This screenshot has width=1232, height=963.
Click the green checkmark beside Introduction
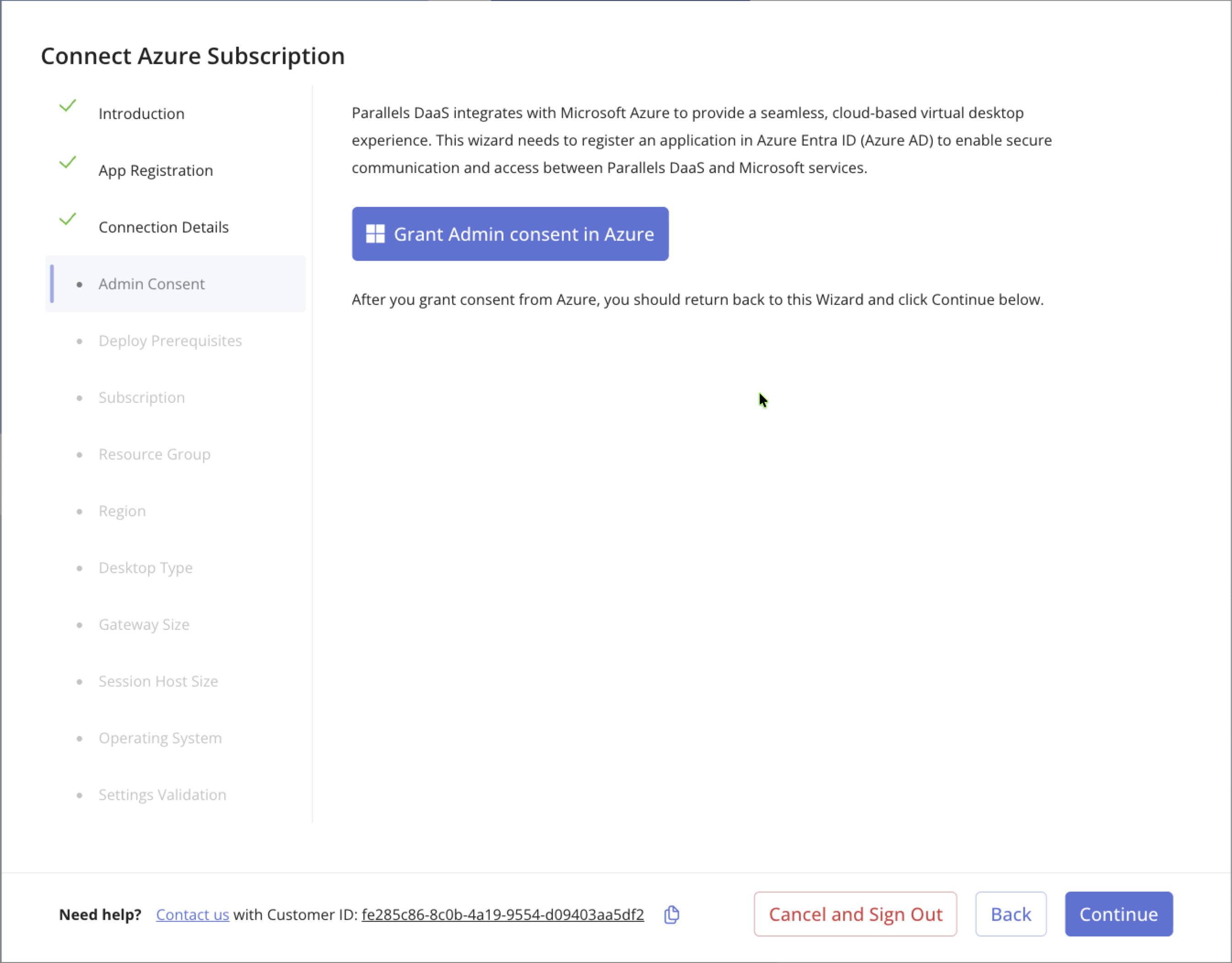68,105
